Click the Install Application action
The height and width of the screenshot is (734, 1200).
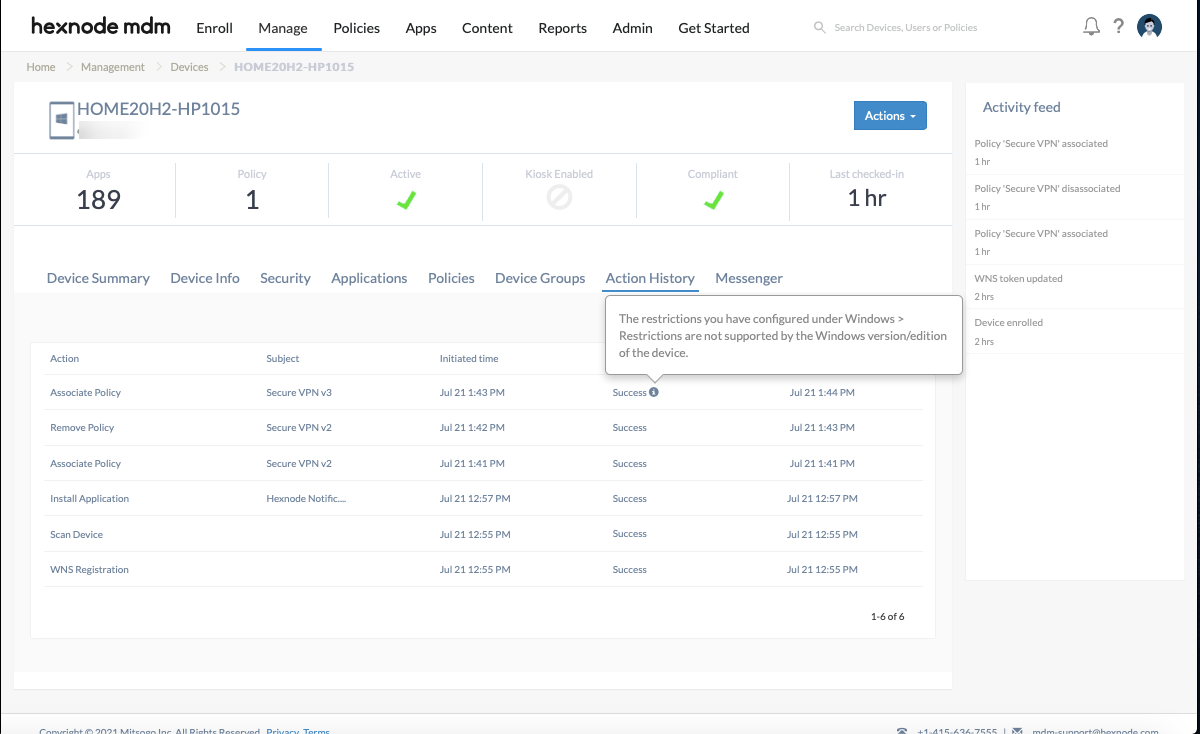point(90,499)
